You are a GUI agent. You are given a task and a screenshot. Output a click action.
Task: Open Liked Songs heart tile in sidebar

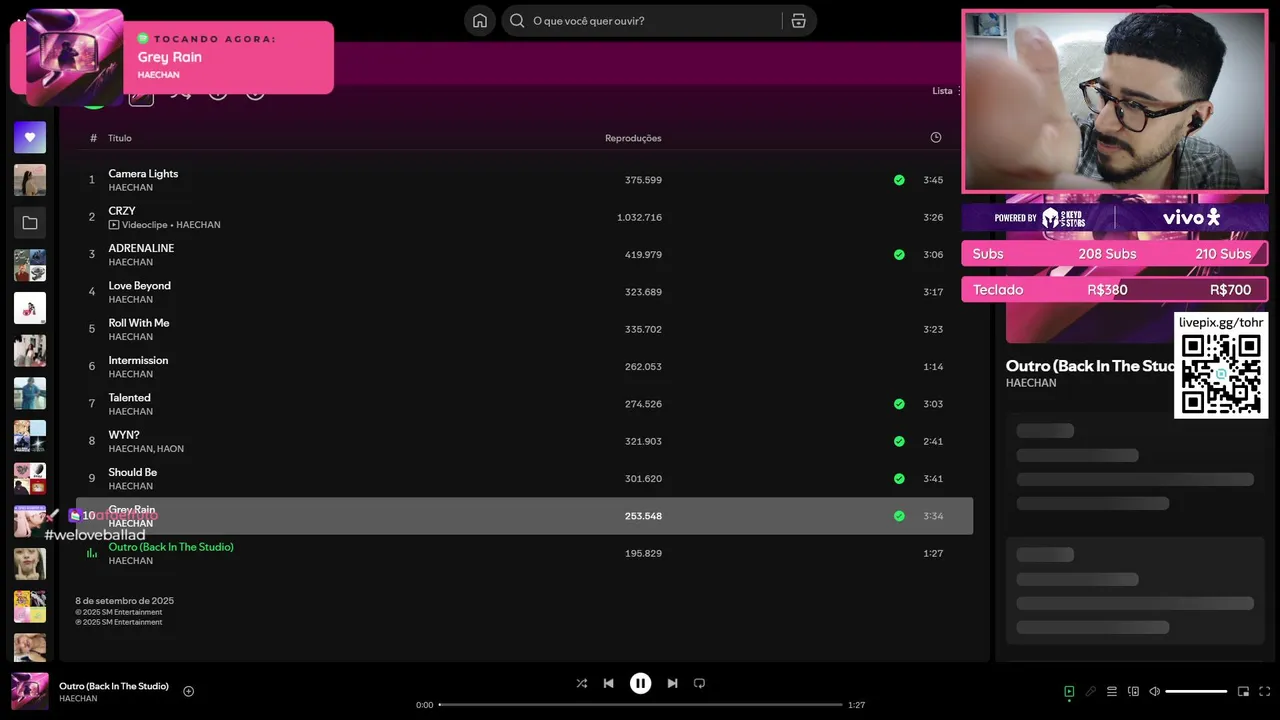[x=30, y=137]
